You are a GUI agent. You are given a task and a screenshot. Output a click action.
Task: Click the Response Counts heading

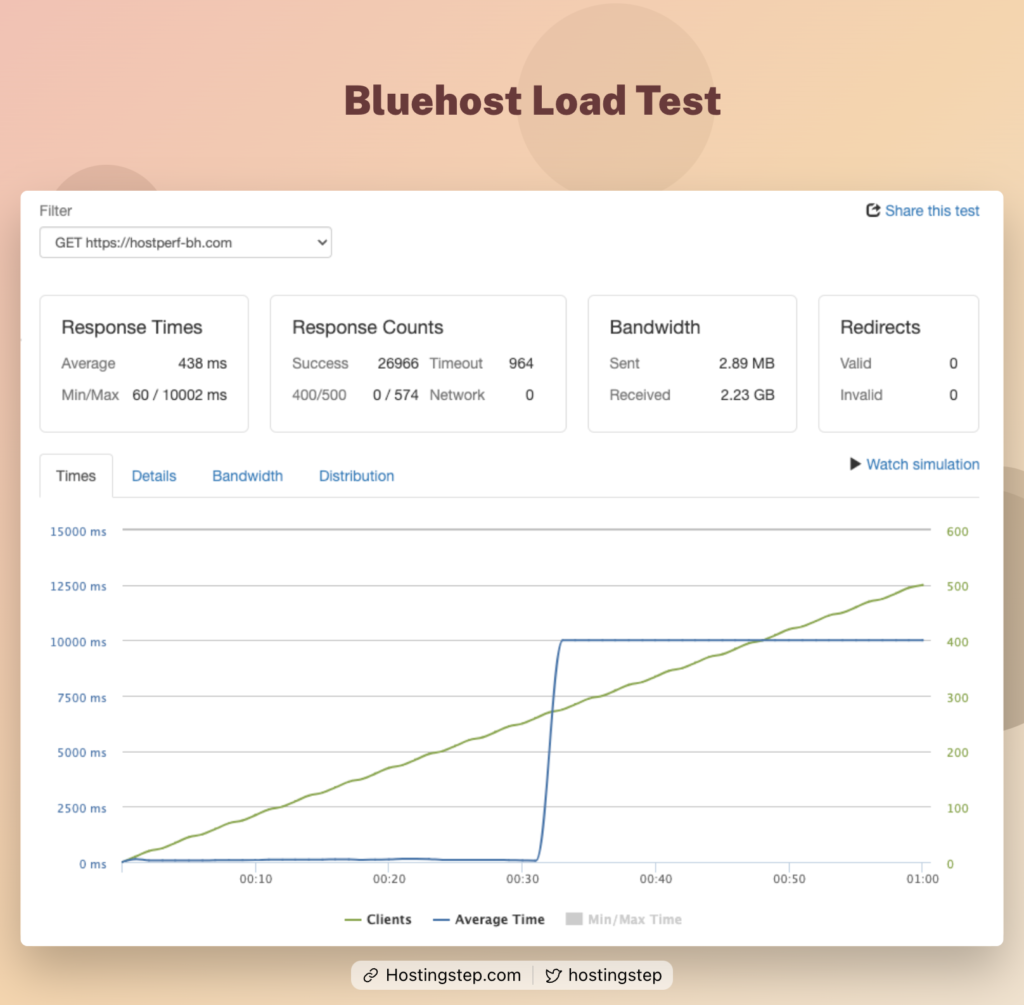point(368,327)
